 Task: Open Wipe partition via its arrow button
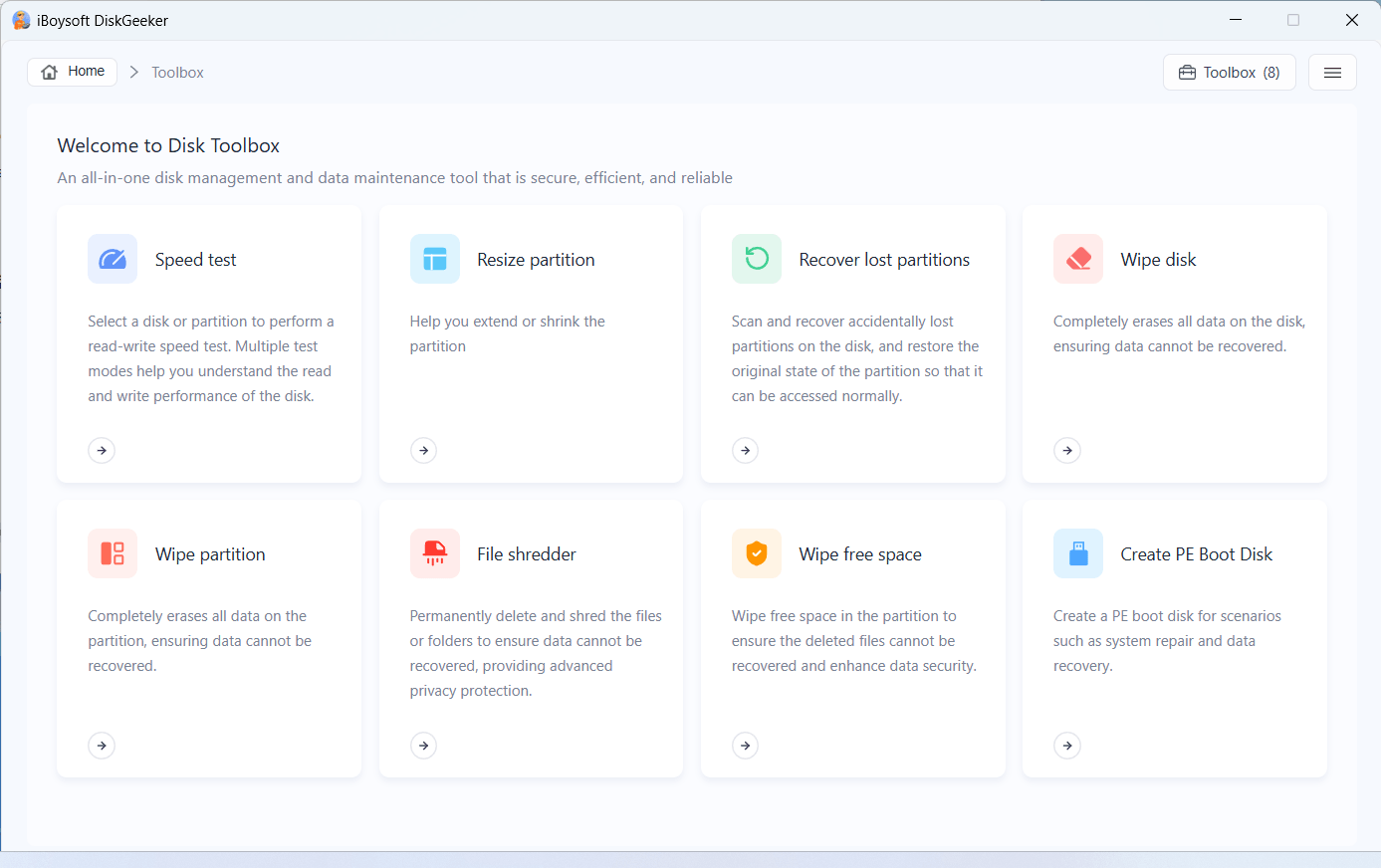click(102, 746)
